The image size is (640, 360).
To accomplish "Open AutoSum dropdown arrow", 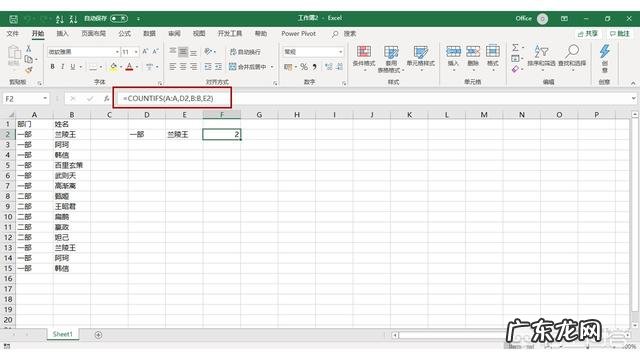I will click(x=523, y=48).
